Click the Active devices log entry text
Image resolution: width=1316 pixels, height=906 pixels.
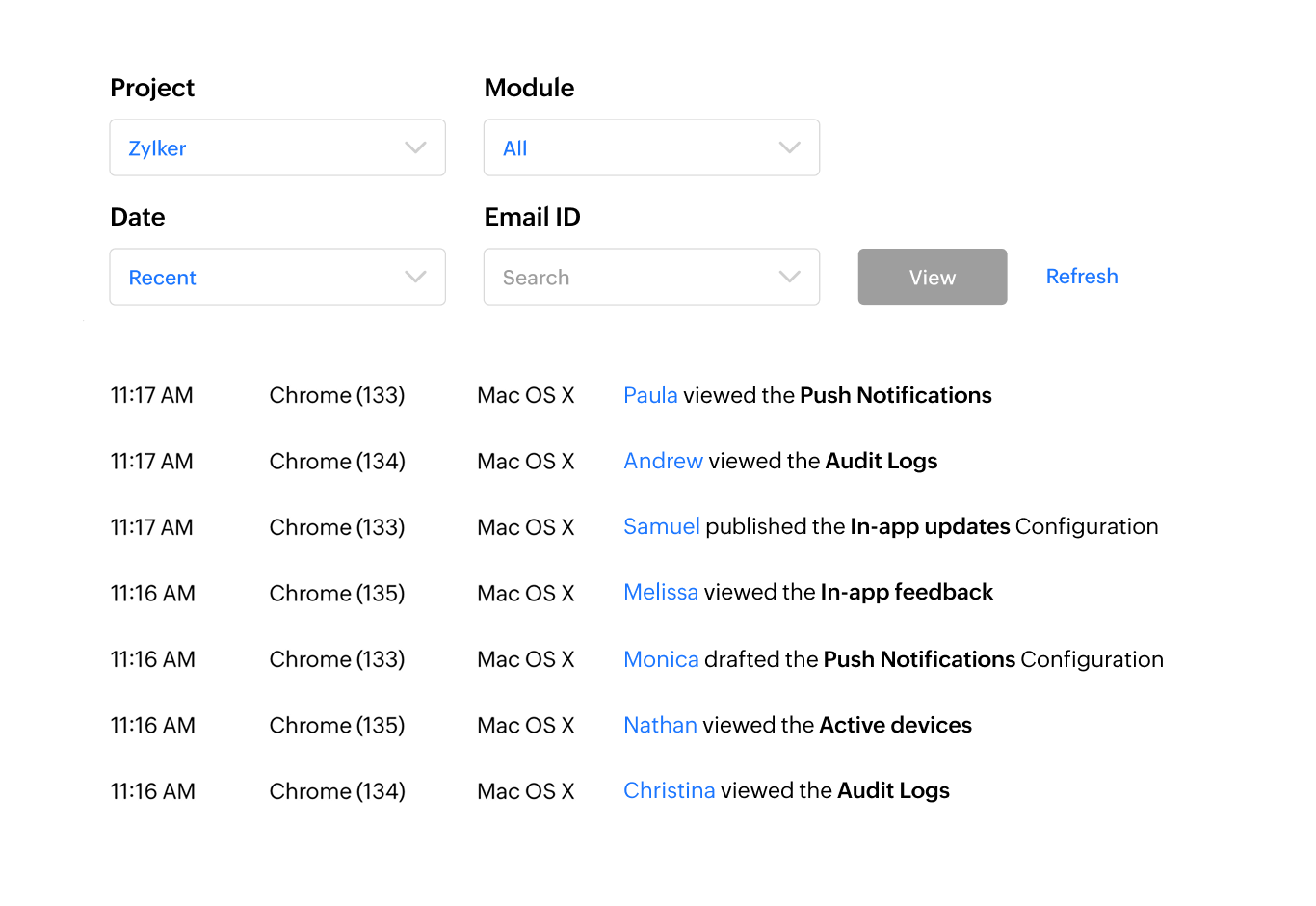pos(896,725)
